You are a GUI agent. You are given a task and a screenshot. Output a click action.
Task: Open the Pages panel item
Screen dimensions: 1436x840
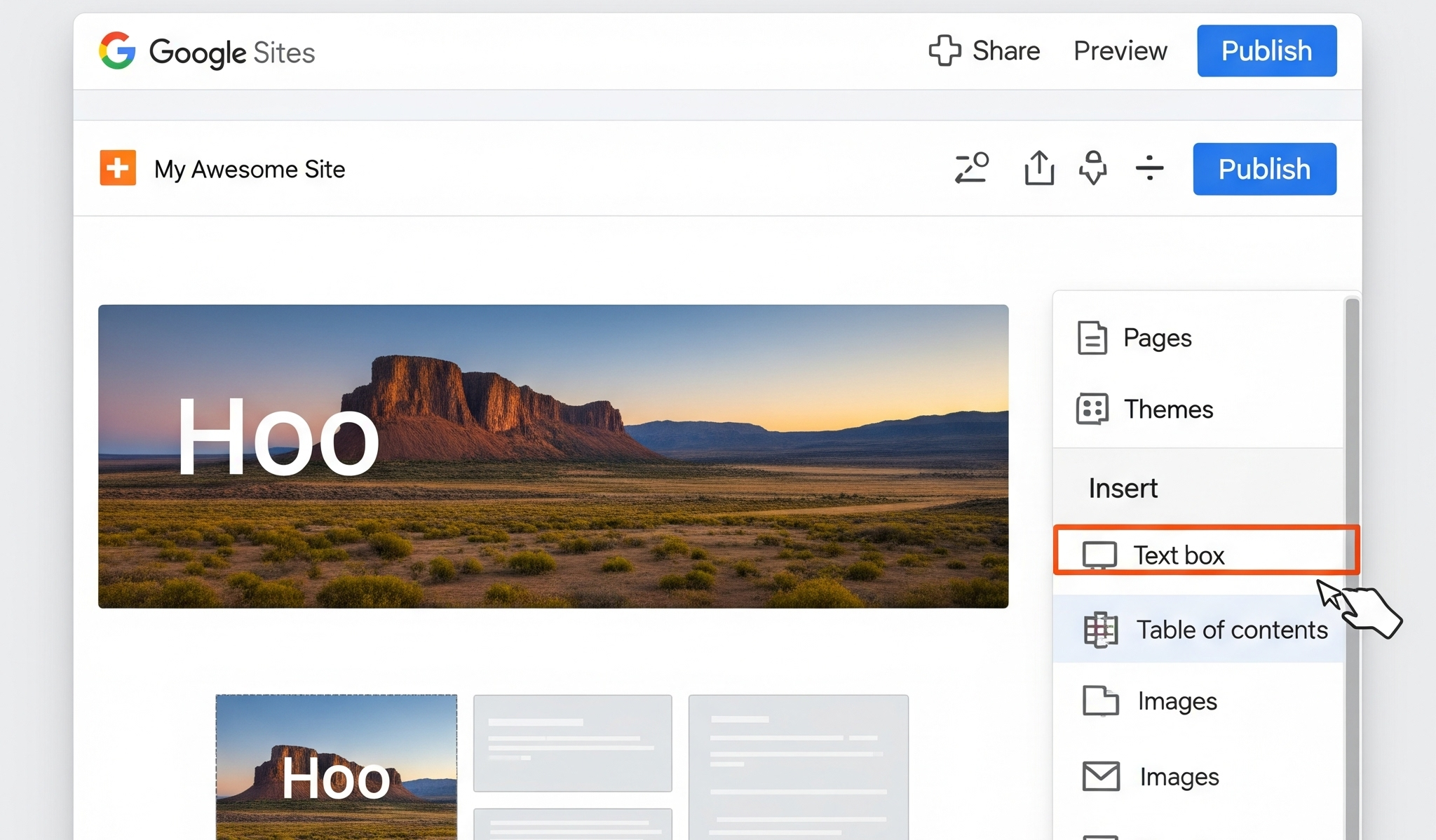coord(1157,338)
